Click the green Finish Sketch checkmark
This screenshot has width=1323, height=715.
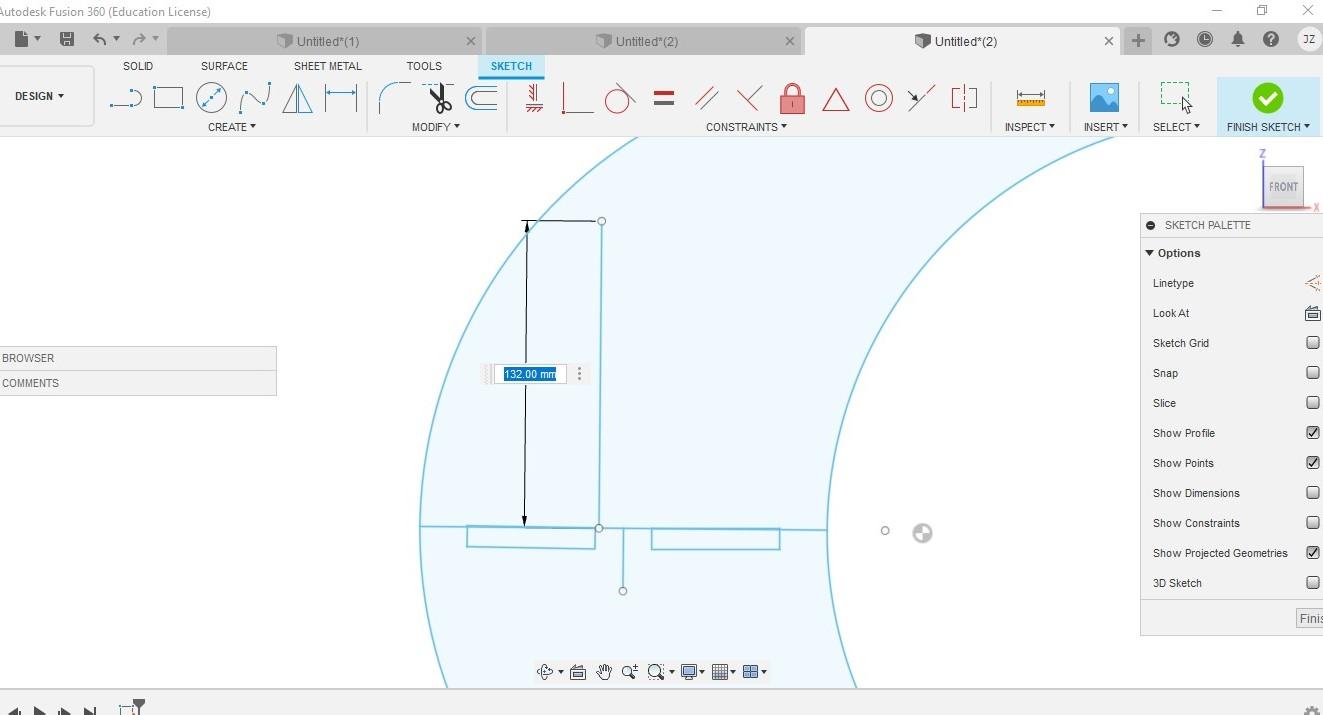(x=1267, y=98)
